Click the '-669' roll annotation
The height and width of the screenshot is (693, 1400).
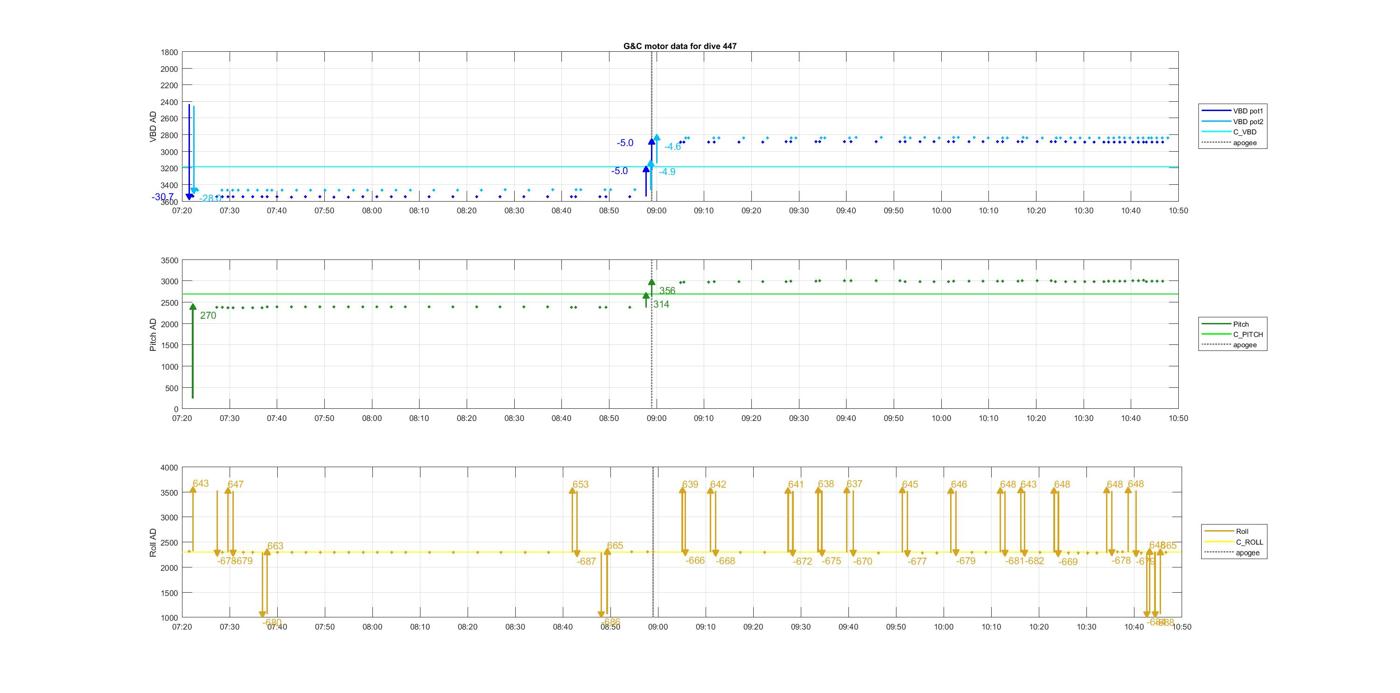pyautogui.click(x=1068, y=562)
